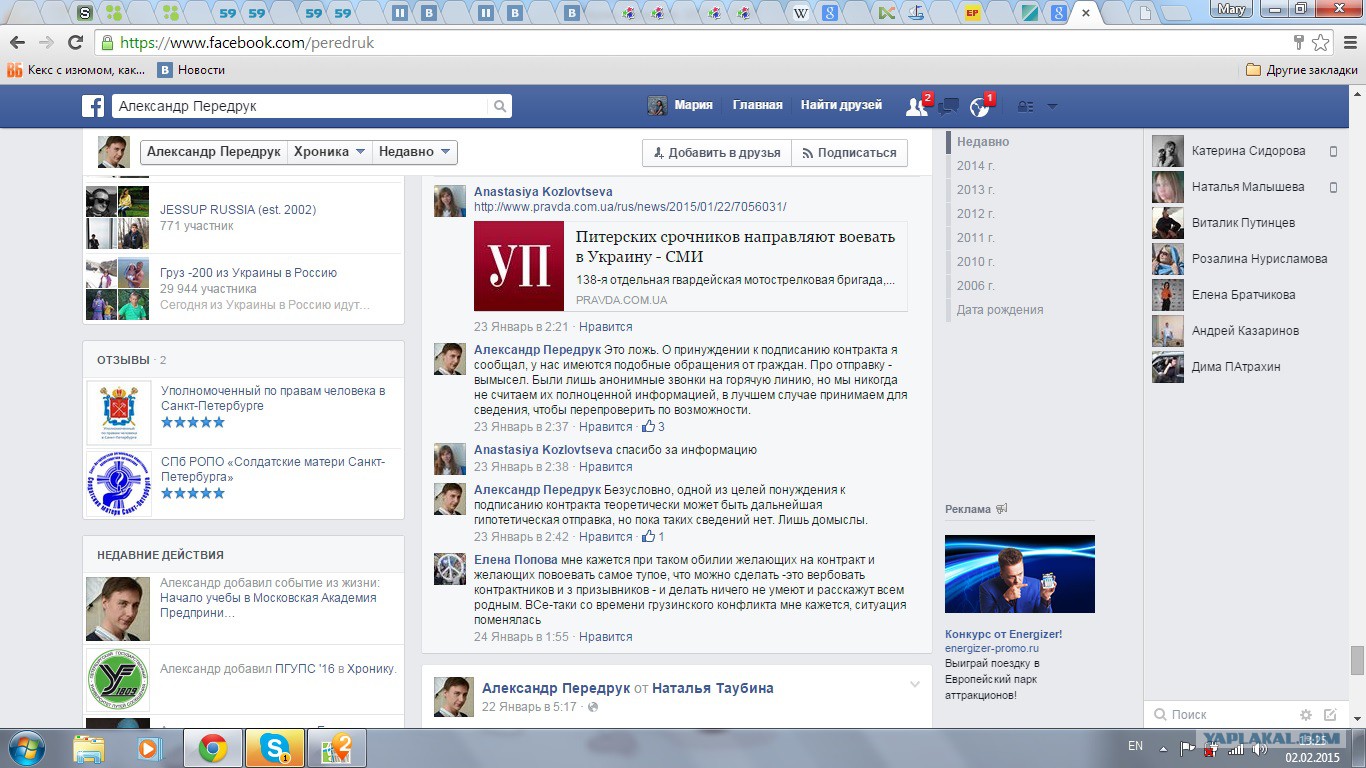
Task: Open Наталья Таубина profile link
Action: pos(713,688)
